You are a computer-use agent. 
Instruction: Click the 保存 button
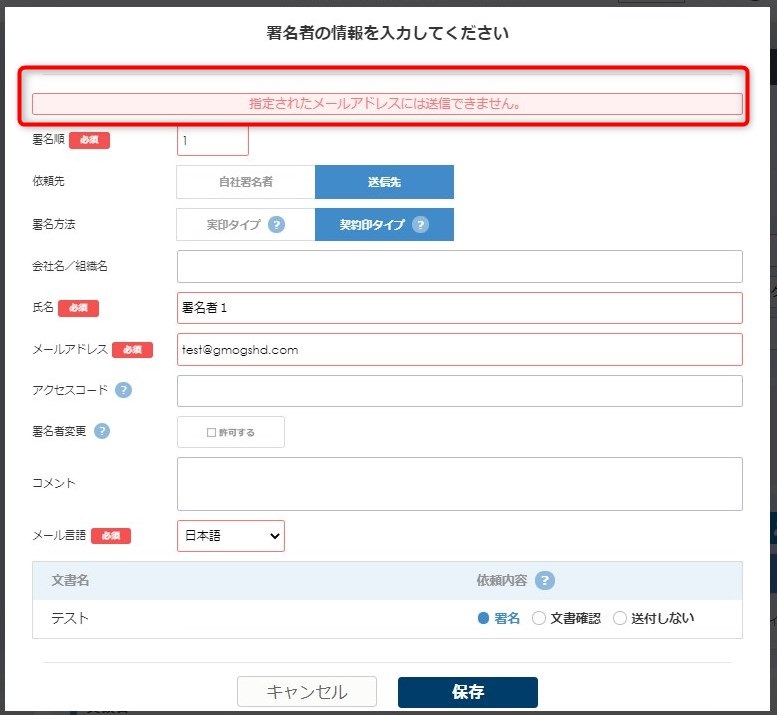coord(467,692)
